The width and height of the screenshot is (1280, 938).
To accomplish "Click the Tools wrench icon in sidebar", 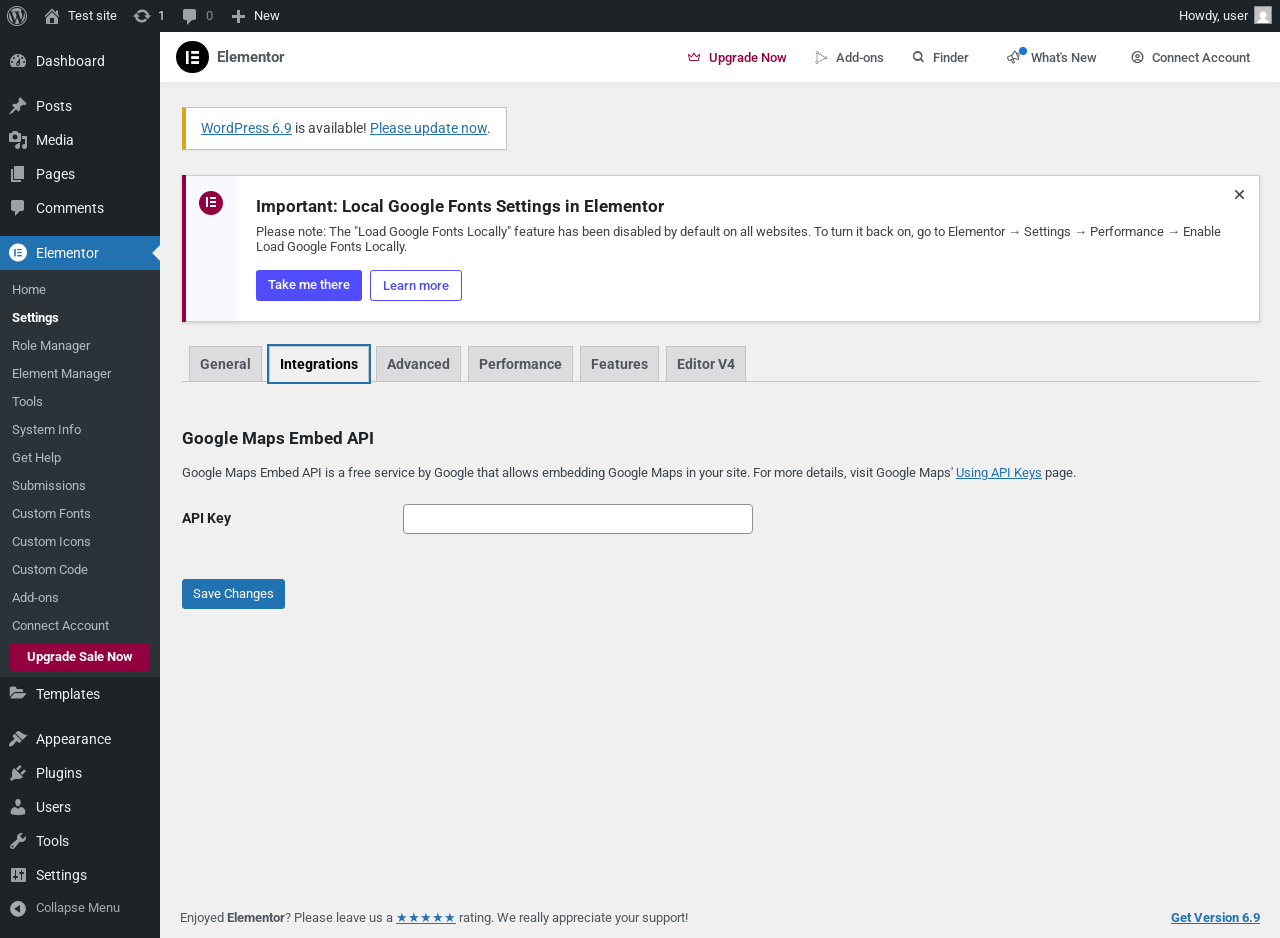I will 18,841.
